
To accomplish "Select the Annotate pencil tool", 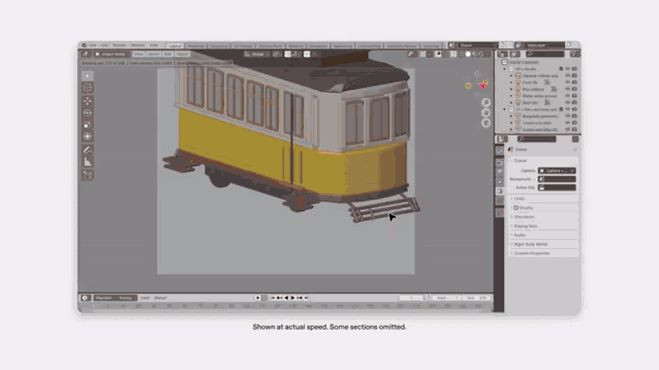I will pyautogui.click(x=87, y=149).
